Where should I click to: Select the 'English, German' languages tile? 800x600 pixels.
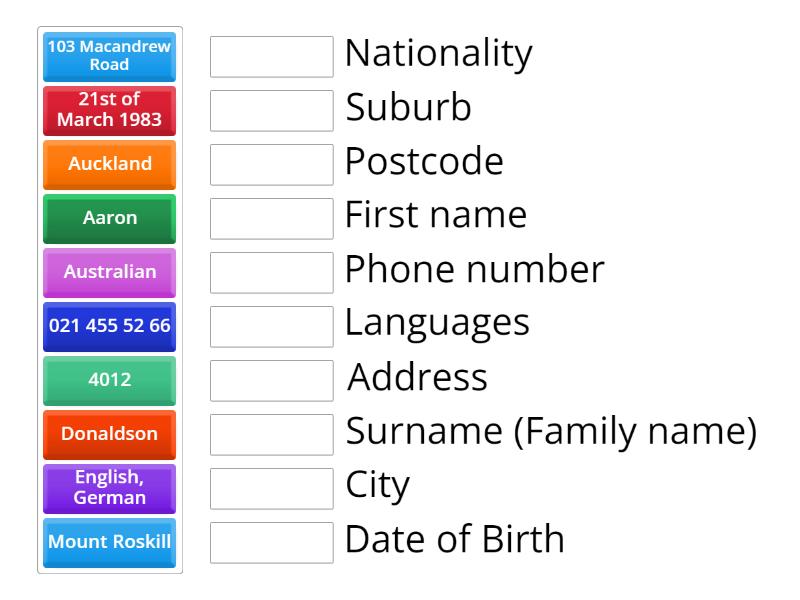coord(109,488)
